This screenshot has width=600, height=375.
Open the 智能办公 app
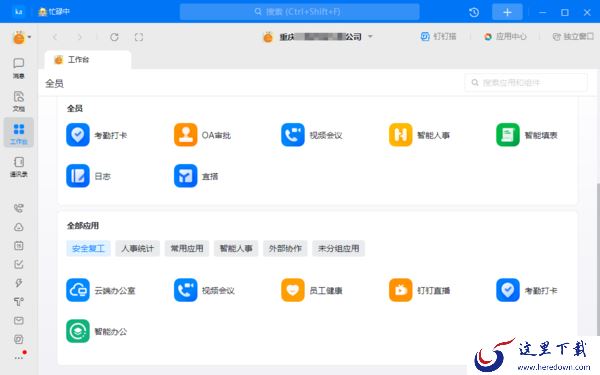[x=96, y=331]
